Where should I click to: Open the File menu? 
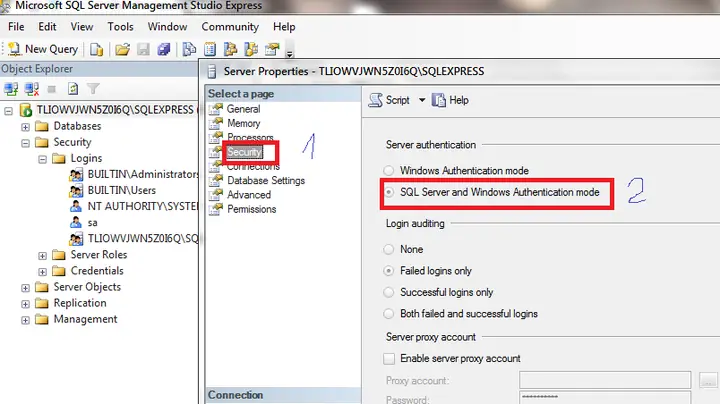(16, 27)
